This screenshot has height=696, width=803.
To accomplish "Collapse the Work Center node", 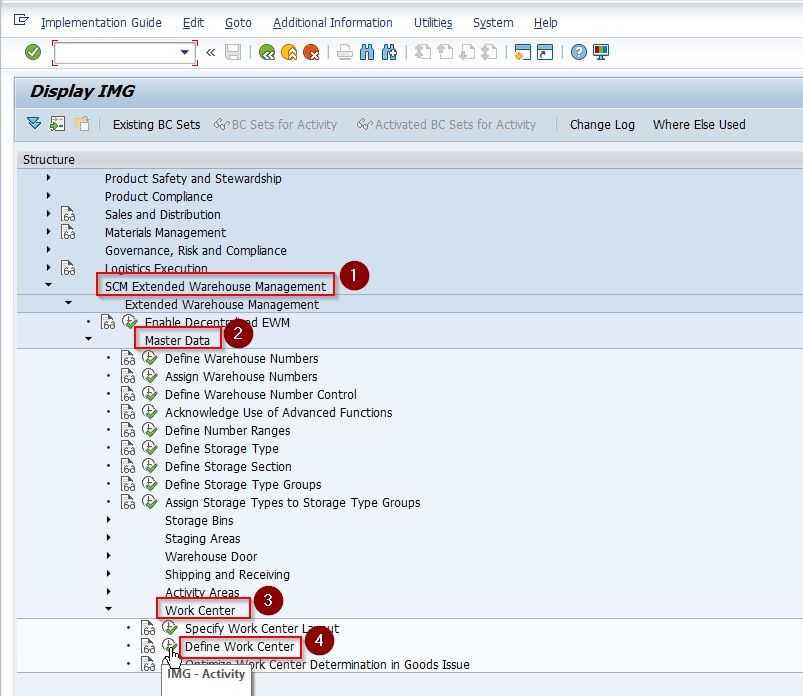I will tap(108, 609).
